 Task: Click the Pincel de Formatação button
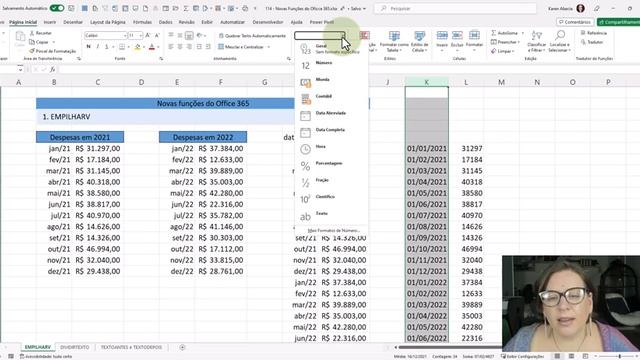53,51
